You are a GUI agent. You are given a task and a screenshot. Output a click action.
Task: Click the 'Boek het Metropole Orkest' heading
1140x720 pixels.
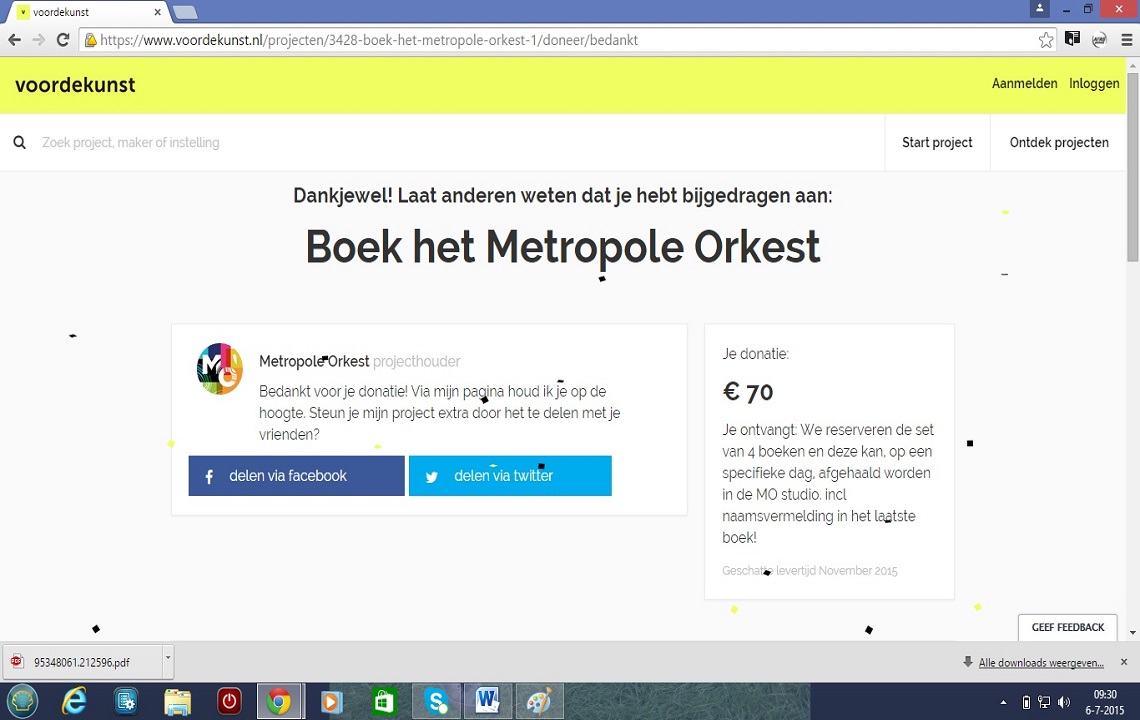pyautogui.click(x=563, y=247)
